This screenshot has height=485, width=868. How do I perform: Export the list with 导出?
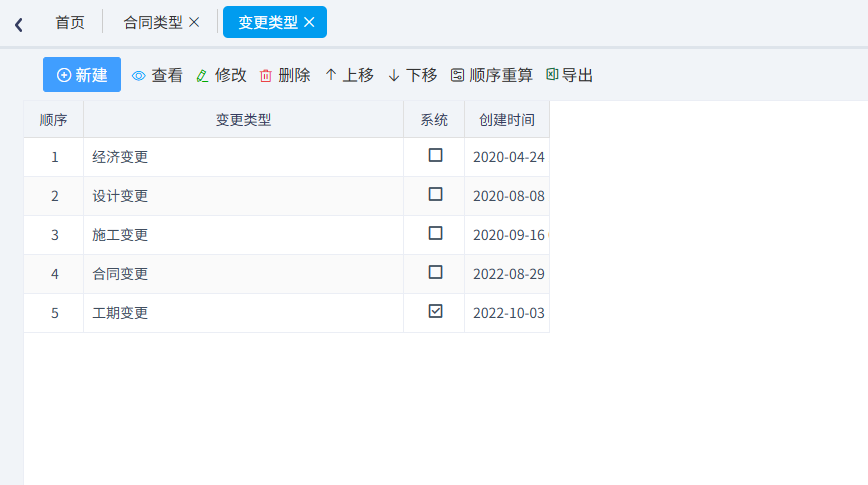[570, 75]
